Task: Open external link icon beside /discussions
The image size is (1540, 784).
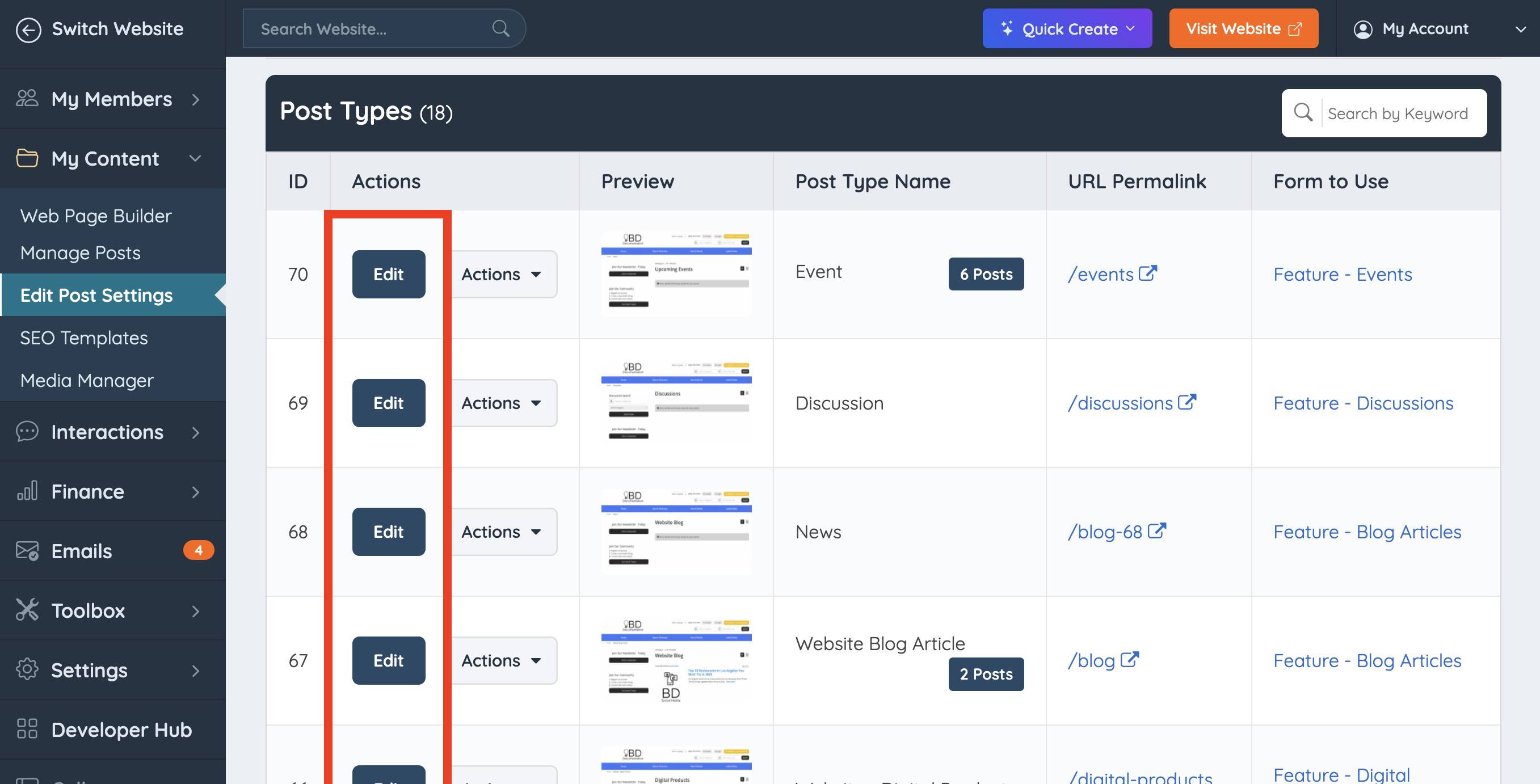Action: (x=1186, y=402)
